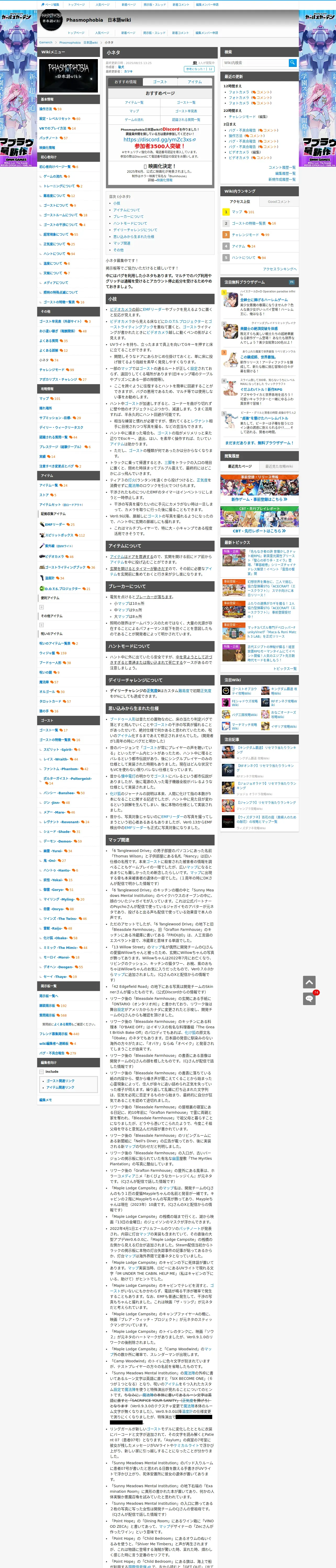
Task: Switch to the Goodコメント ranking tab
Action: (x=279, y=201)
